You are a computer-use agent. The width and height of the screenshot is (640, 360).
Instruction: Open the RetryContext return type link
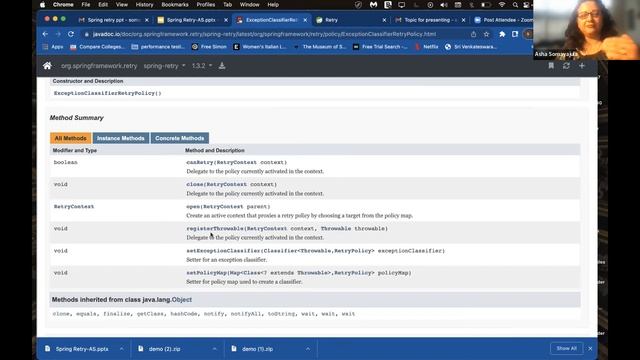pos(74,207)
